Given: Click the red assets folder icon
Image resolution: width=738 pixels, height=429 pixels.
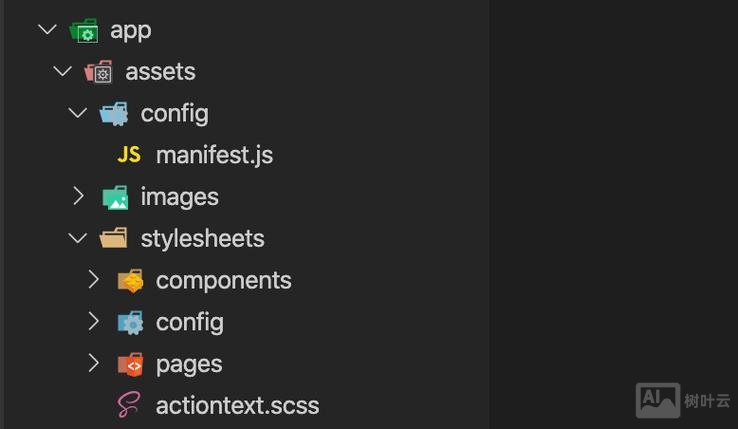Looking at the screenshot, I should [99, 72].
